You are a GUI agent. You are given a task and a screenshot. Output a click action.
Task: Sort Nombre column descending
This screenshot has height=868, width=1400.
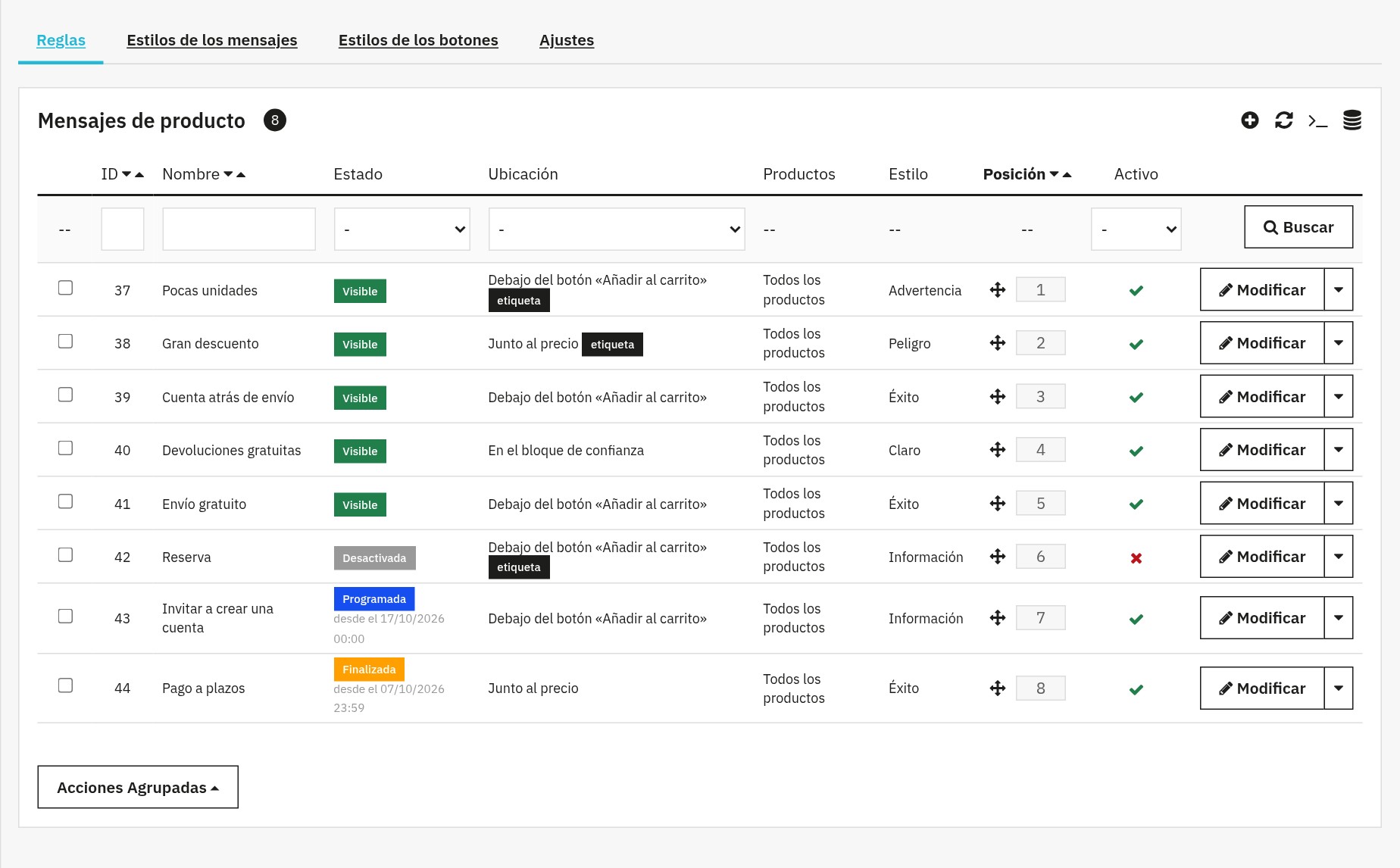228,174
